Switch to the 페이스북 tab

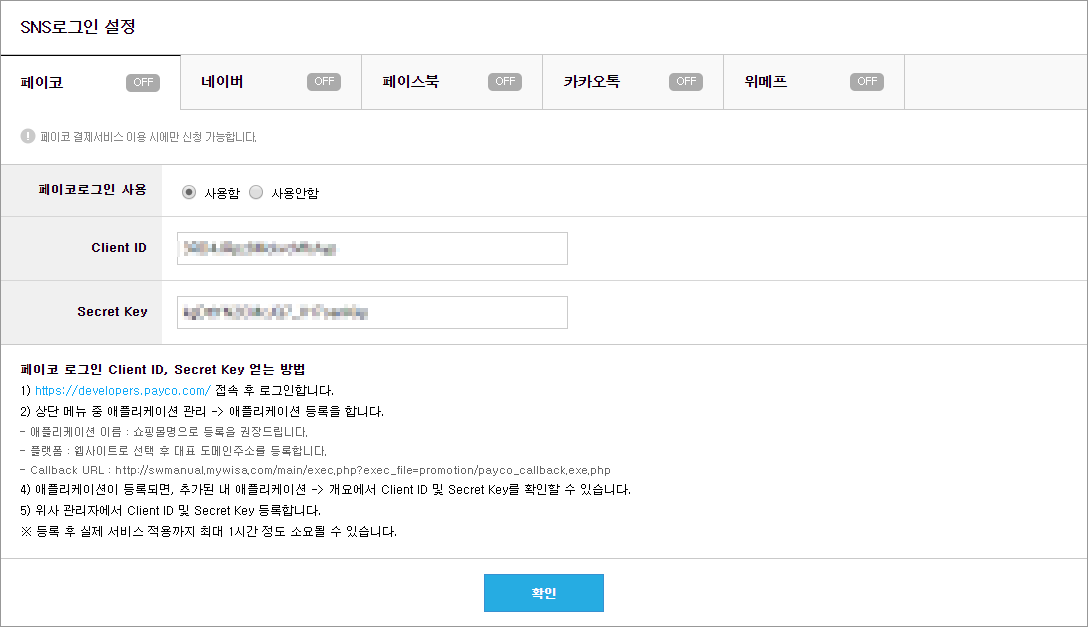coord(410,82)
